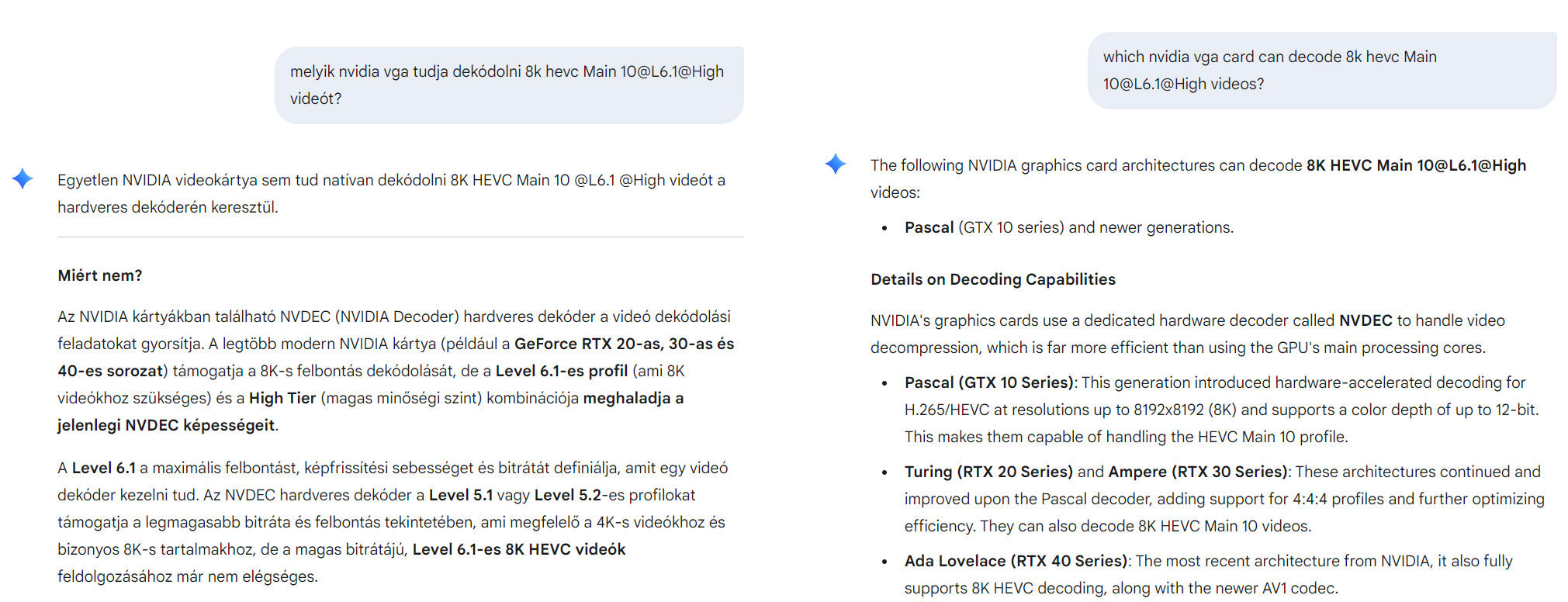Screen dimensions: 1568x602
Task: Click bold "Pascal (GTX 10 Series)" in the details list
Action: [x=988, y=382]
